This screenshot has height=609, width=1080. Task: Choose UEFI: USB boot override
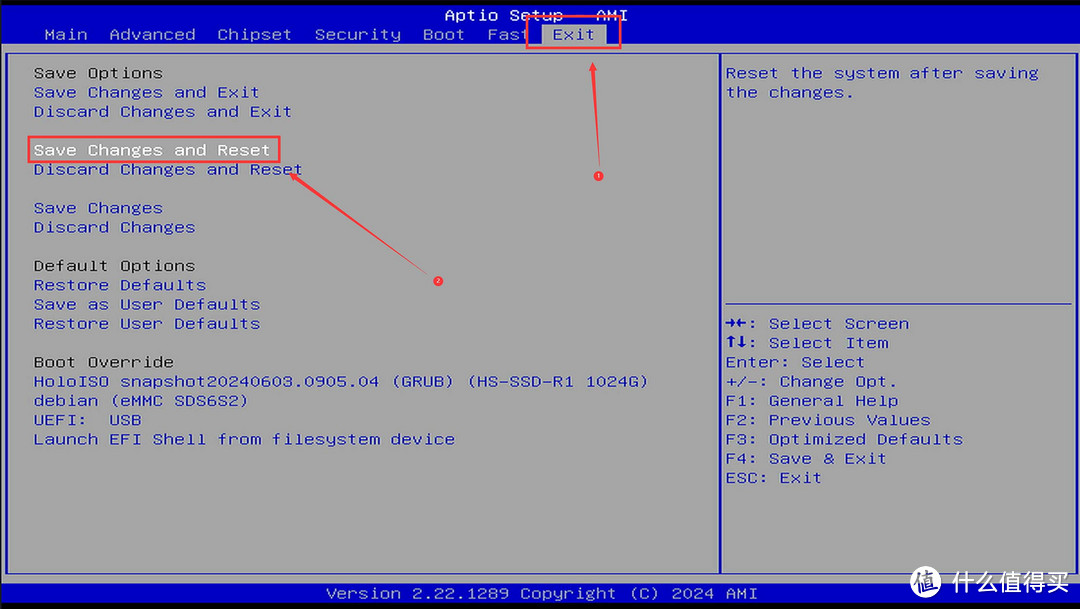click(87, 420)
